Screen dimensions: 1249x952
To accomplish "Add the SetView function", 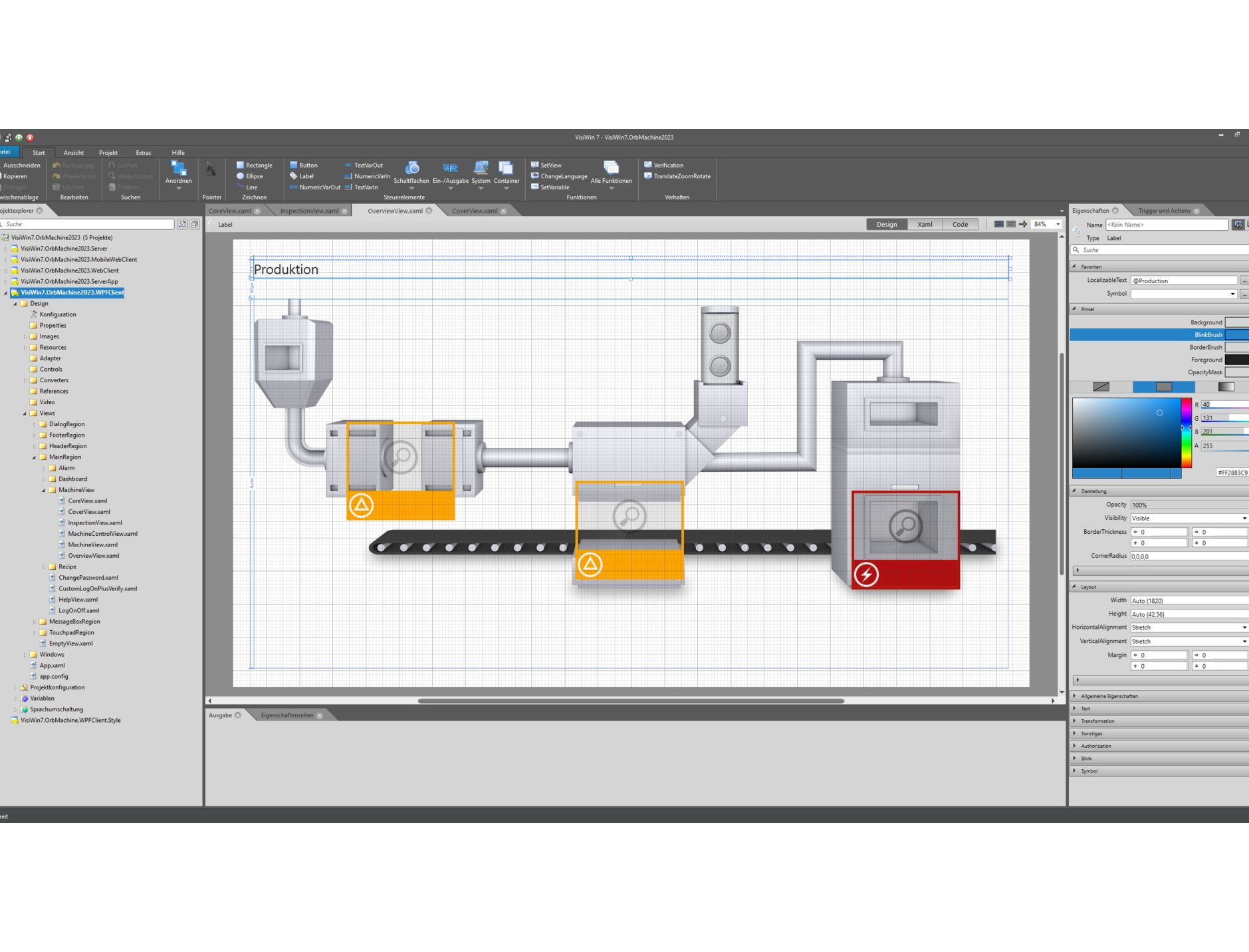I will (546, 165).
